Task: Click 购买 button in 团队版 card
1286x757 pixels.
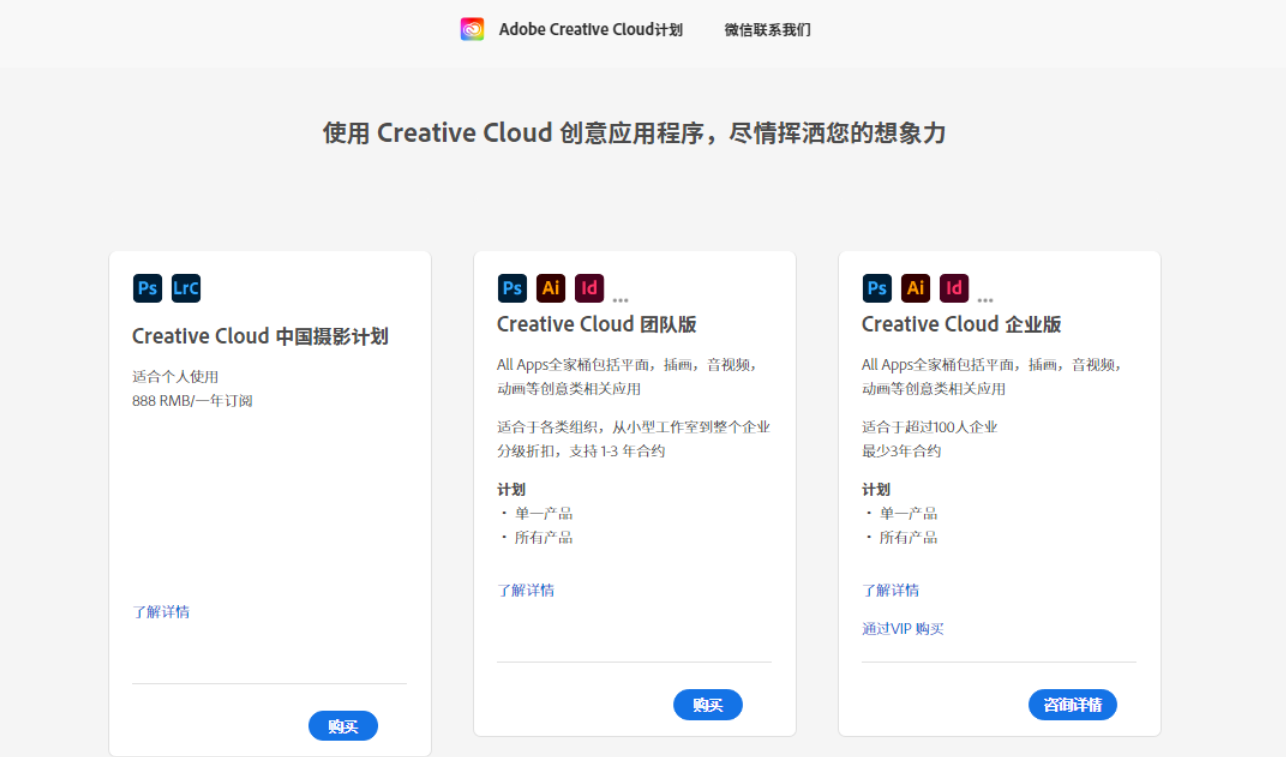Action: (x=708, y=705)
